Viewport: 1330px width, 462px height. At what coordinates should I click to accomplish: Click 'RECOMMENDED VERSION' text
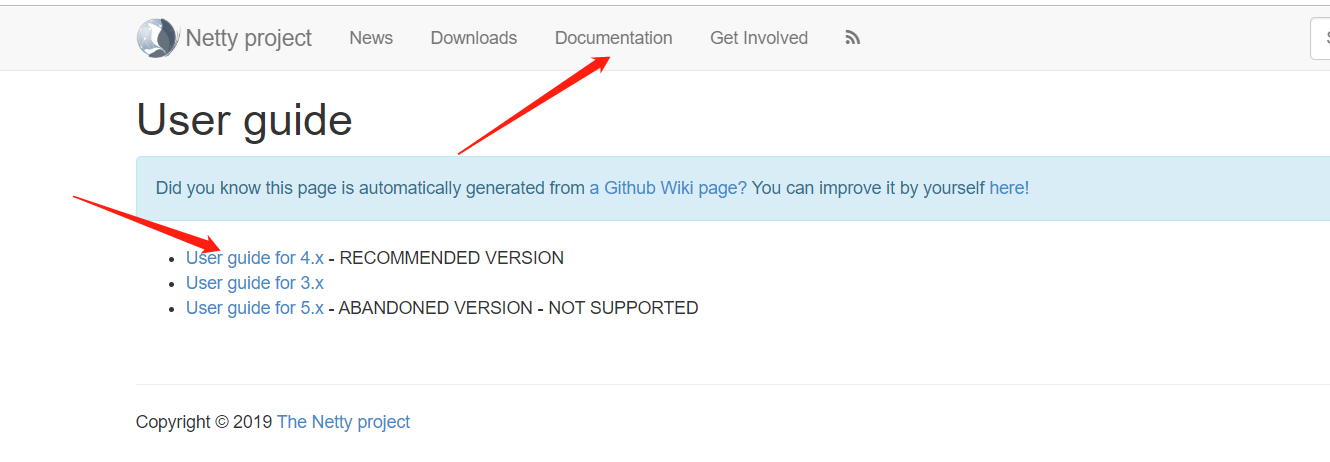452,258
